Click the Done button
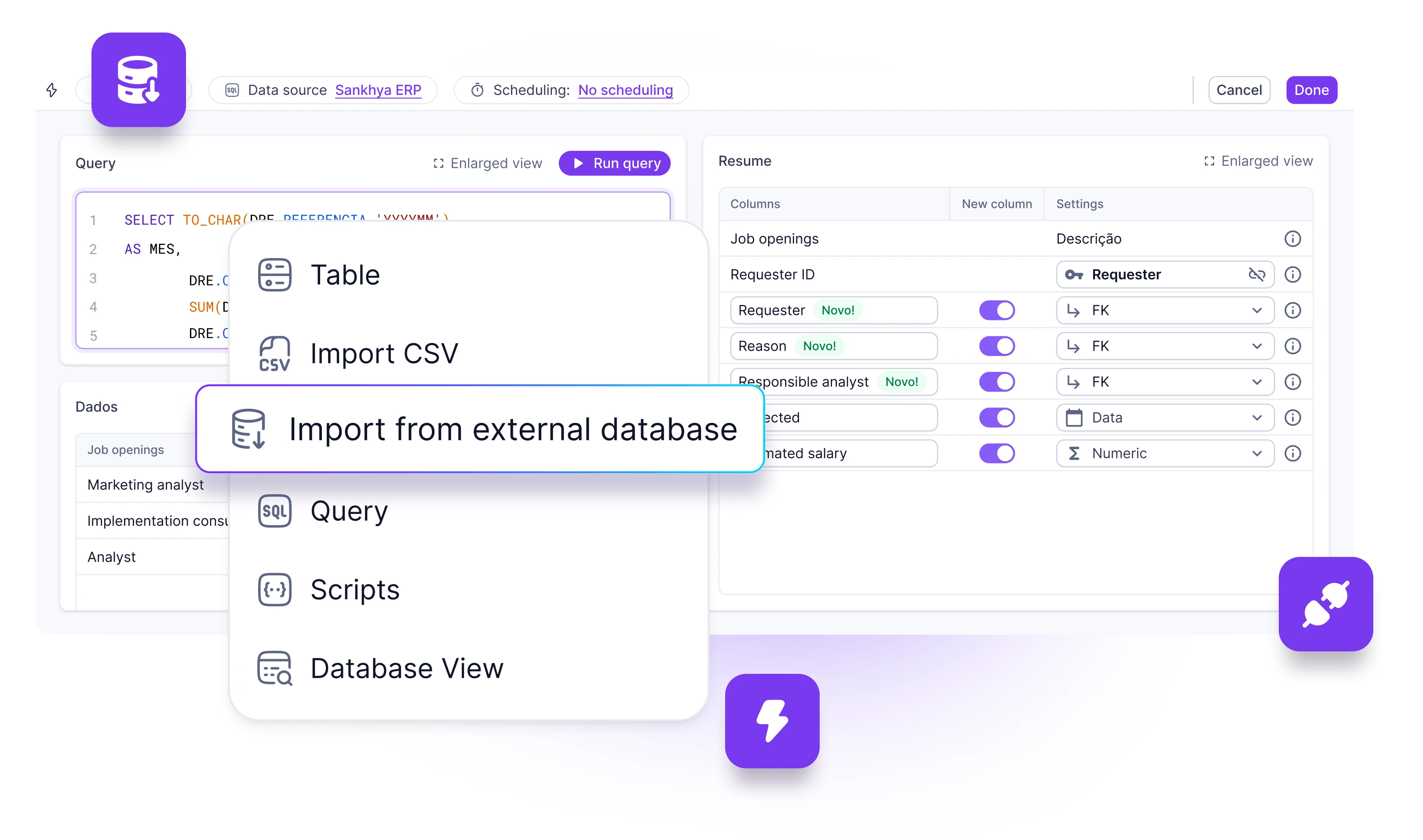The image size is (1423, 840). click(1311, 90)
